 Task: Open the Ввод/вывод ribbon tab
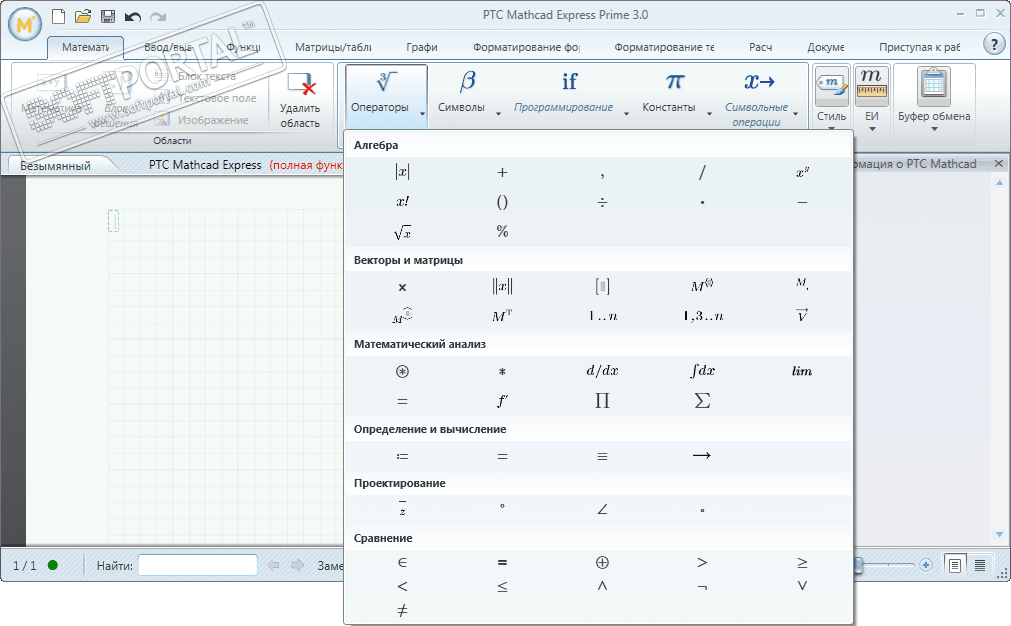click(x=168, y=47)
